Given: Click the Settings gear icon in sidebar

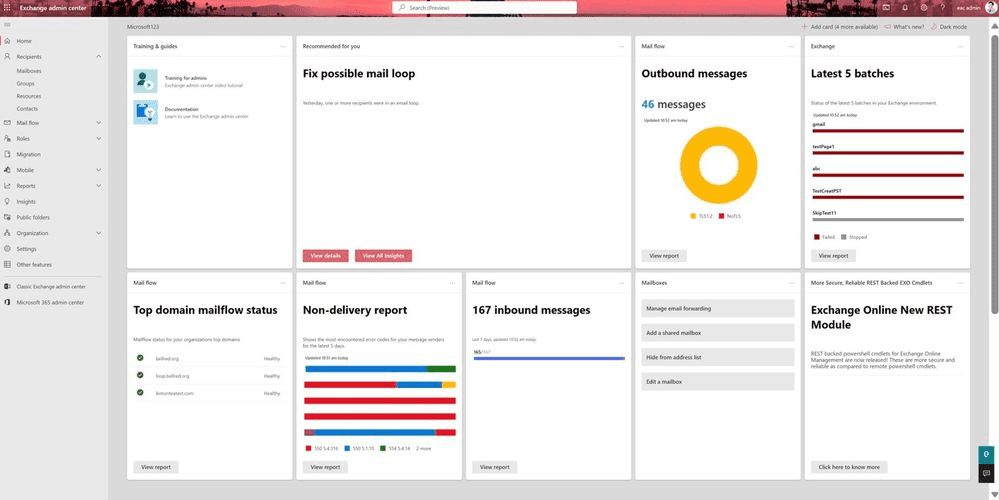Looking at the screenshot, I should click(7, 249).
